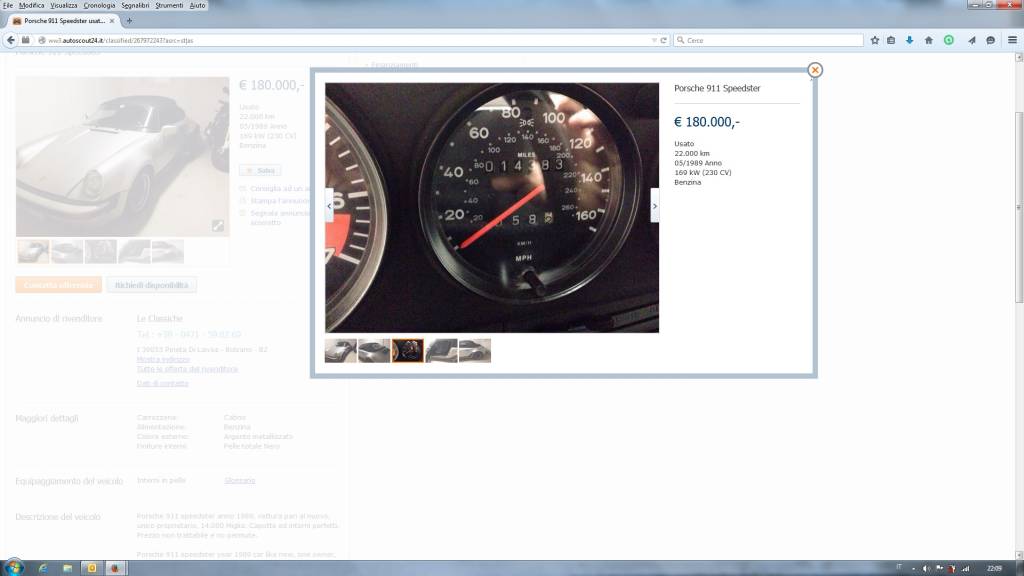Bookmark this page with the star icon
The width and height of the screenshot is (1024, 576).
(874, 40)
